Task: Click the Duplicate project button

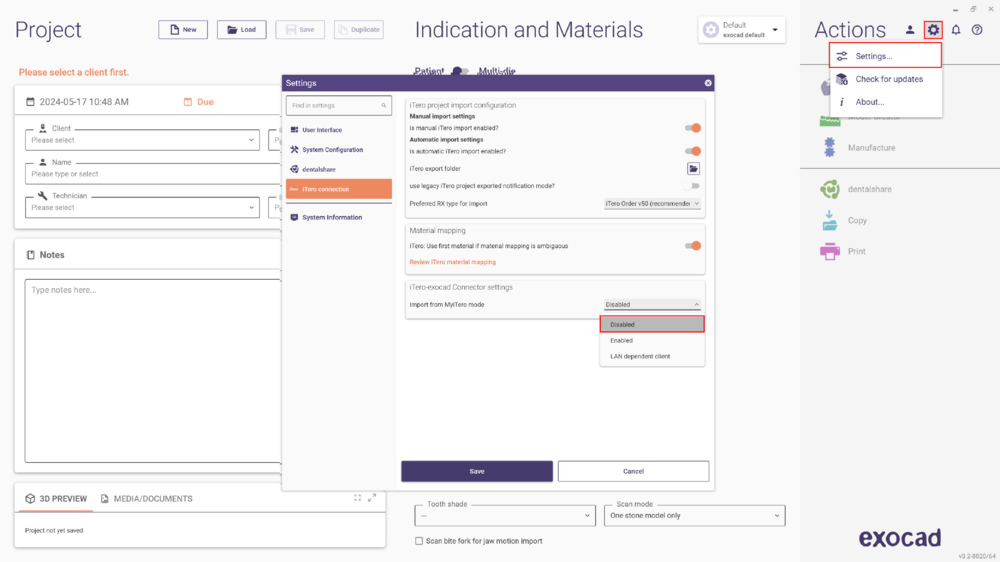Action: [x=358, y=29]
